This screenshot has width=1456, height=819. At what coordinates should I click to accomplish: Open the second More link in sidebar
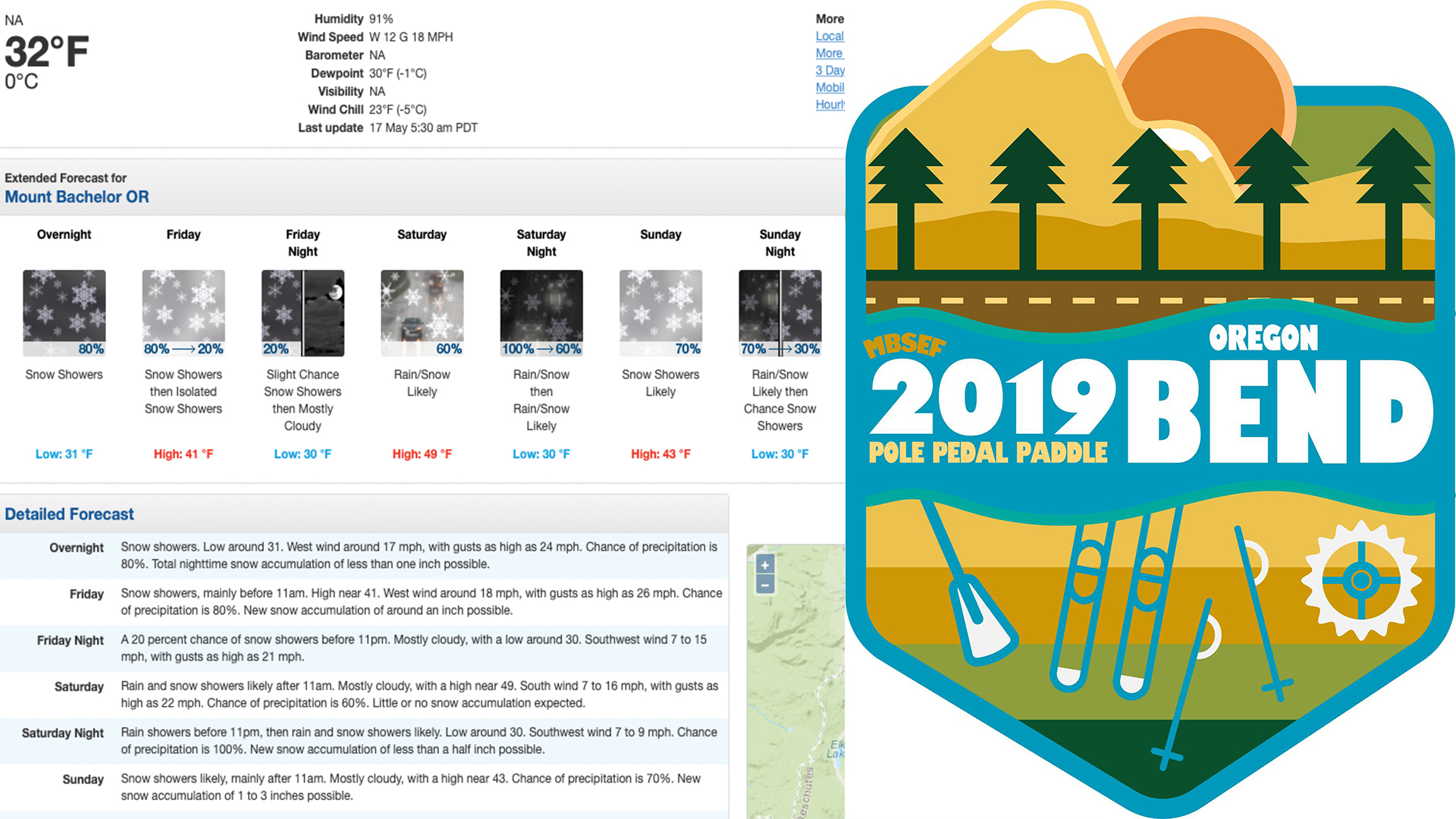pyautogui.click(x=830, y=53)
